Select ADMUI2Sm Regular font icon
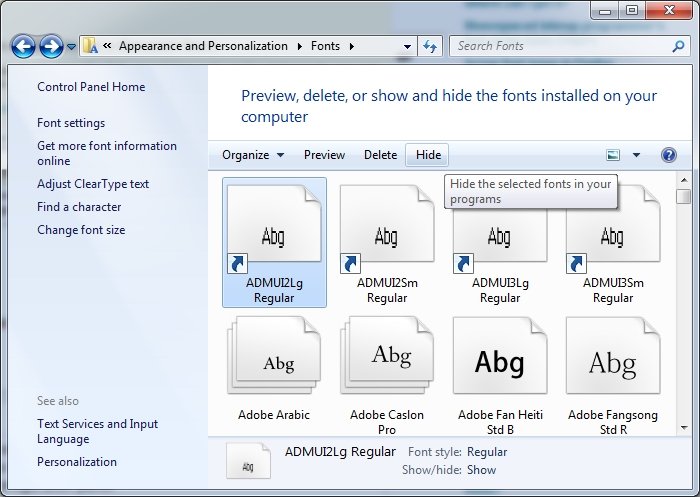This screenshot has height=497, width=700. click(387, 229)
